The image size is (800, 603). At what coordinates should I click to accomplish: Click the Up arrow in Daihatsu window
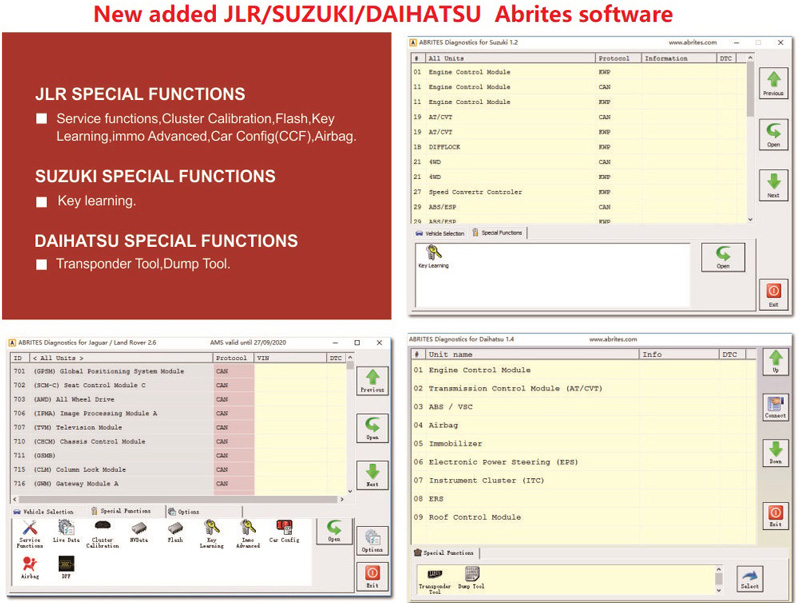tap(776, 363)
